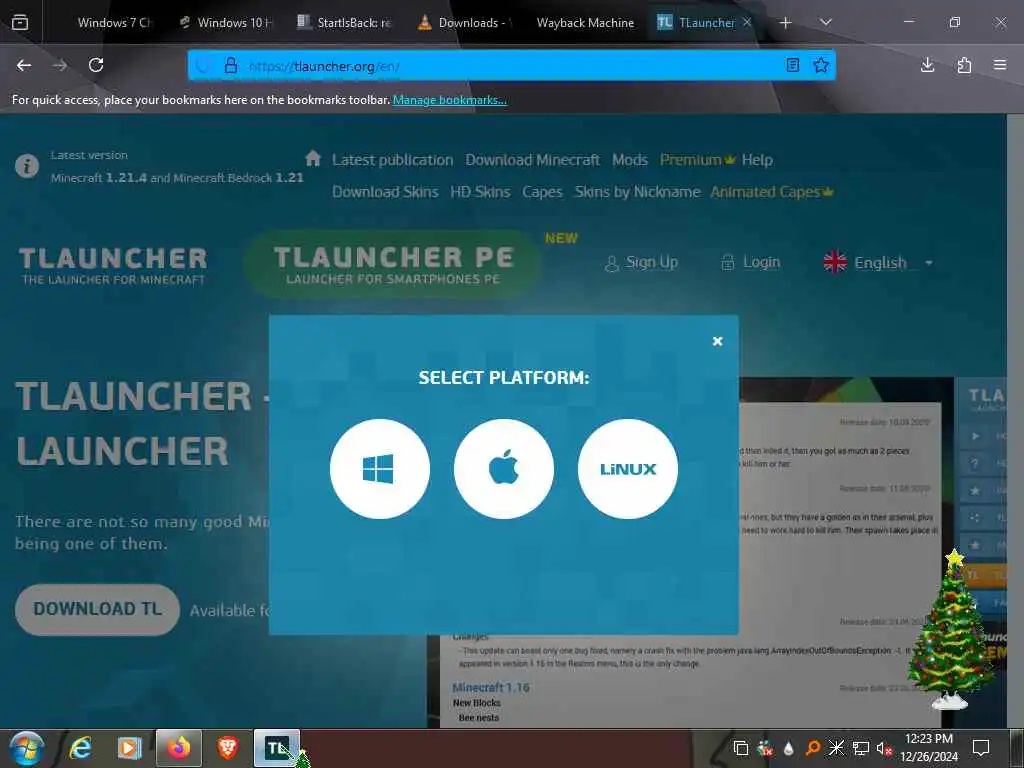This screenshot has width=1024, height=768.
Task: Click the browser back arrow
Action: (24, 65)
